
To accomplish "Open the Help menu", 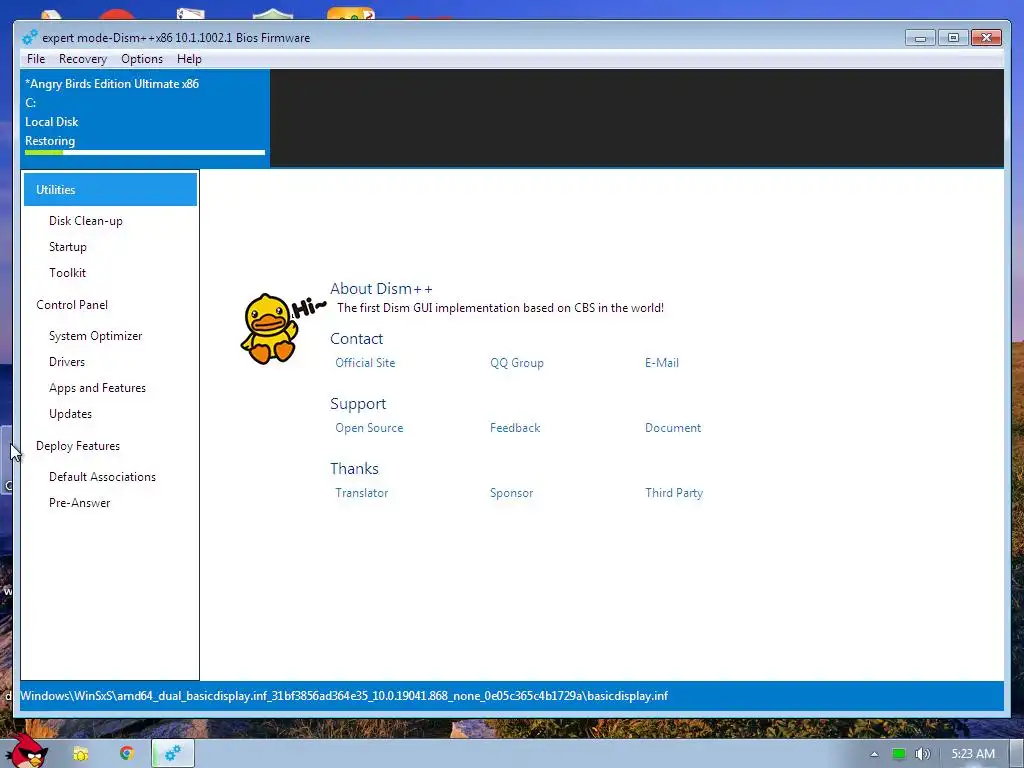I will pos(189,59).
